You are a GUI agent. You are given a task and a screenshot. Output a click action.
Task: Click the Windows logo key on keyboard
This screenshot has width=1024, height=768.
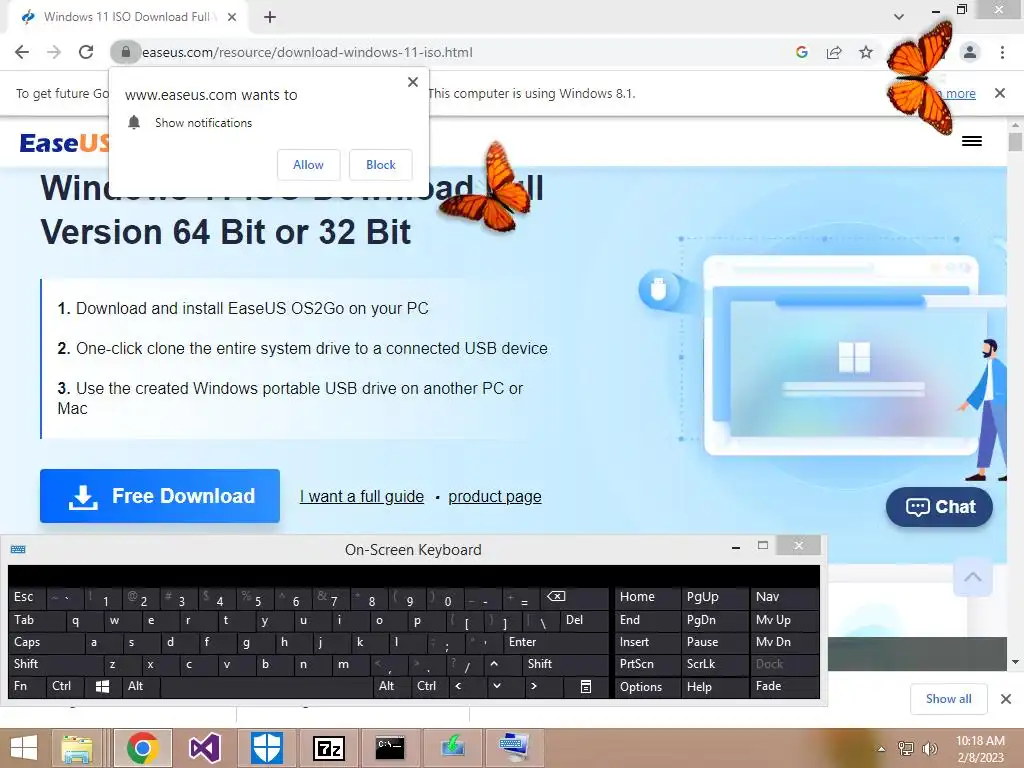(x=103, y=686)
